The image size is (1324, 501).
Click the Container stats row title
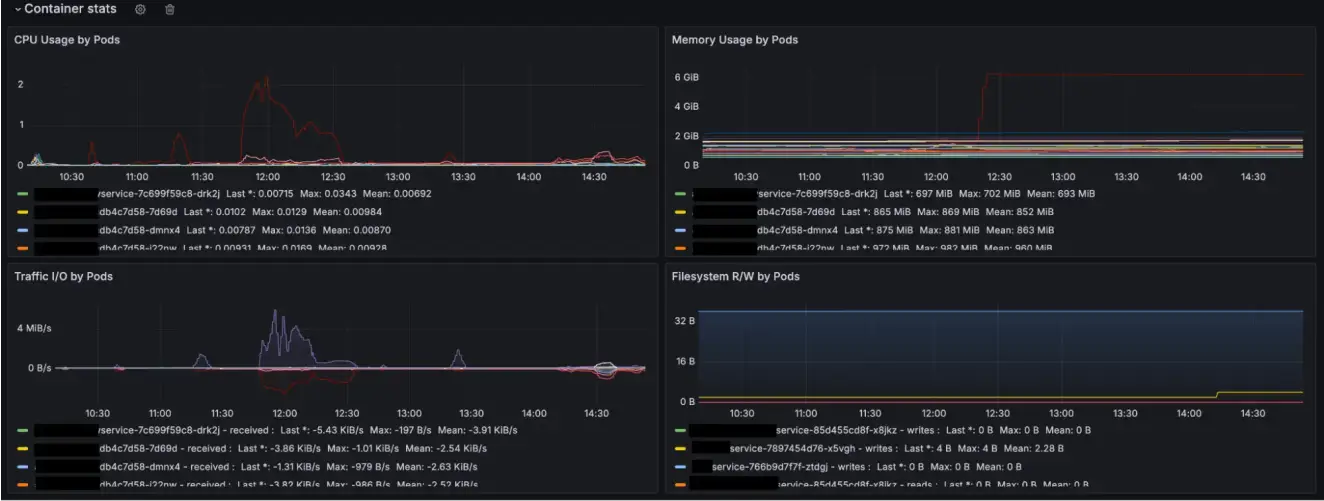pos(70,9)
